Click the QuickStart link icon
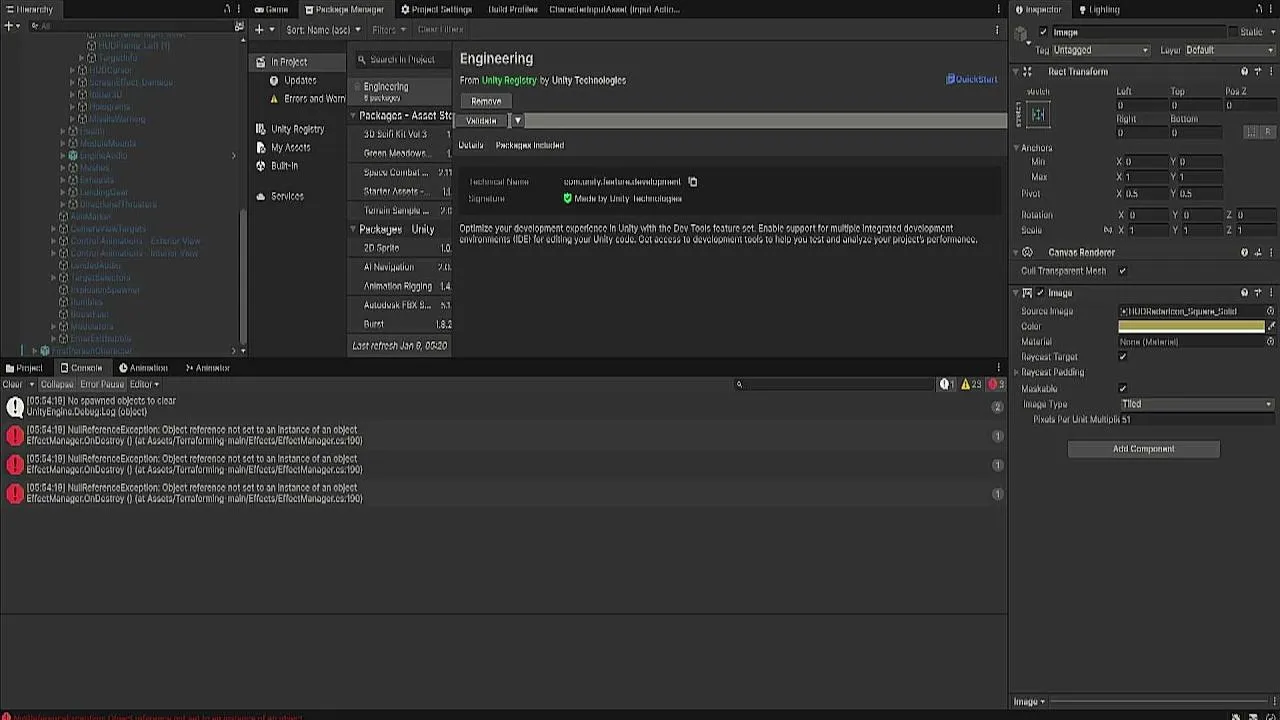This screenshot has width=1280, height=720. pos(950,79)
